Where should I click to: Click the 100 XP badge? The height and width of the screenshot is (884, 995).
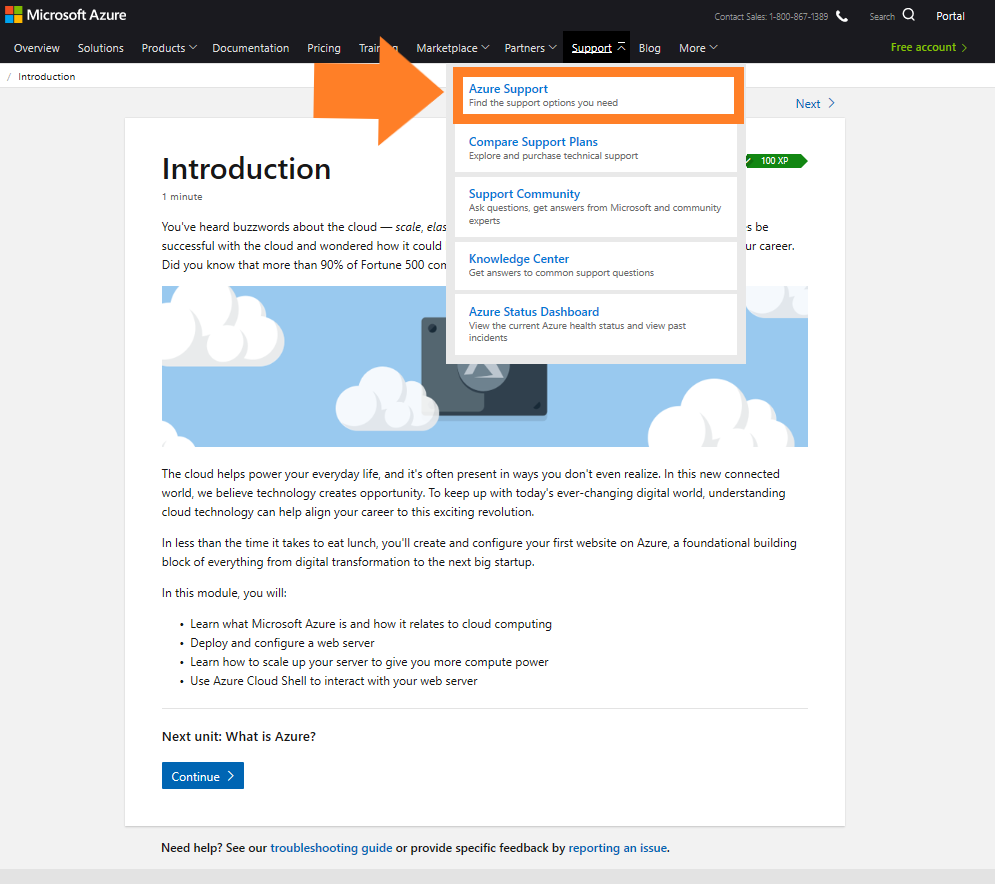click(x=775, y=161)
